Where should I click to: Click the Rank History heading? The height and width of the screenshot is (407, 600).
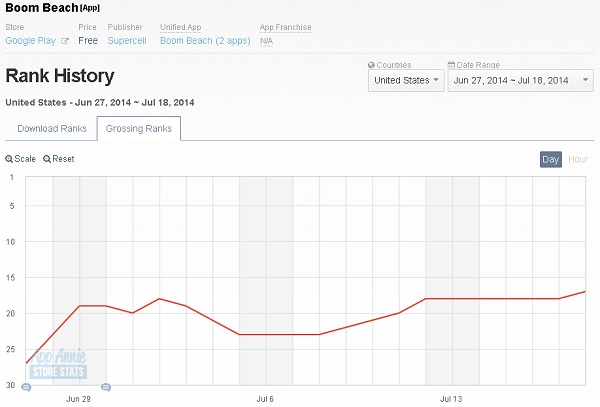(60, 76)
